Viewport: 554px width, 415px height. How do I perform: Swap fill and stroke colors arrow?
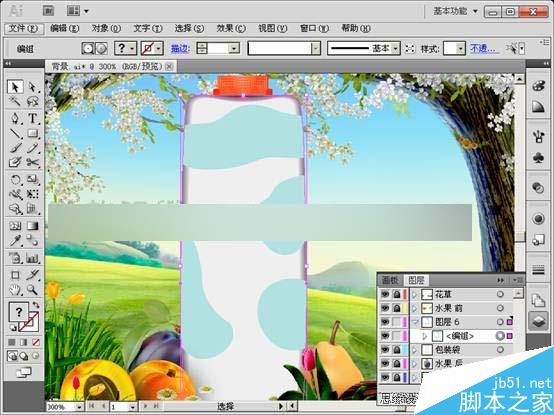tap(36, 304)
